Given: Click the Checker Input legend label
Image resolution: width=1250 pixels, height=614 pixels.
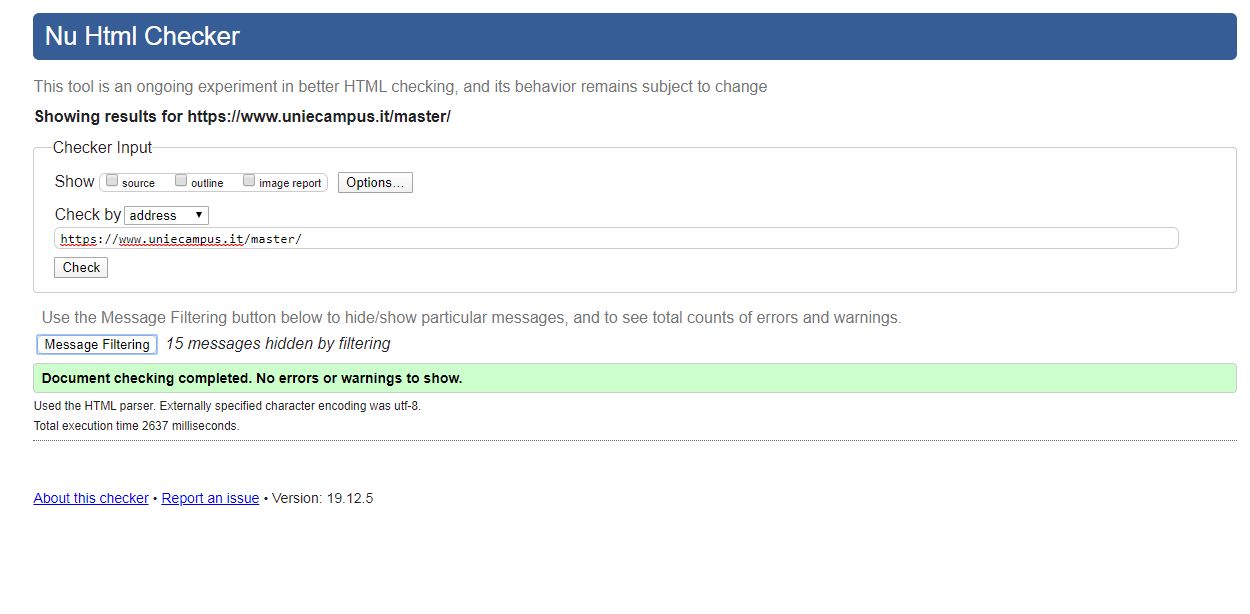Looking at the screenshot, I should pos(102,147).
